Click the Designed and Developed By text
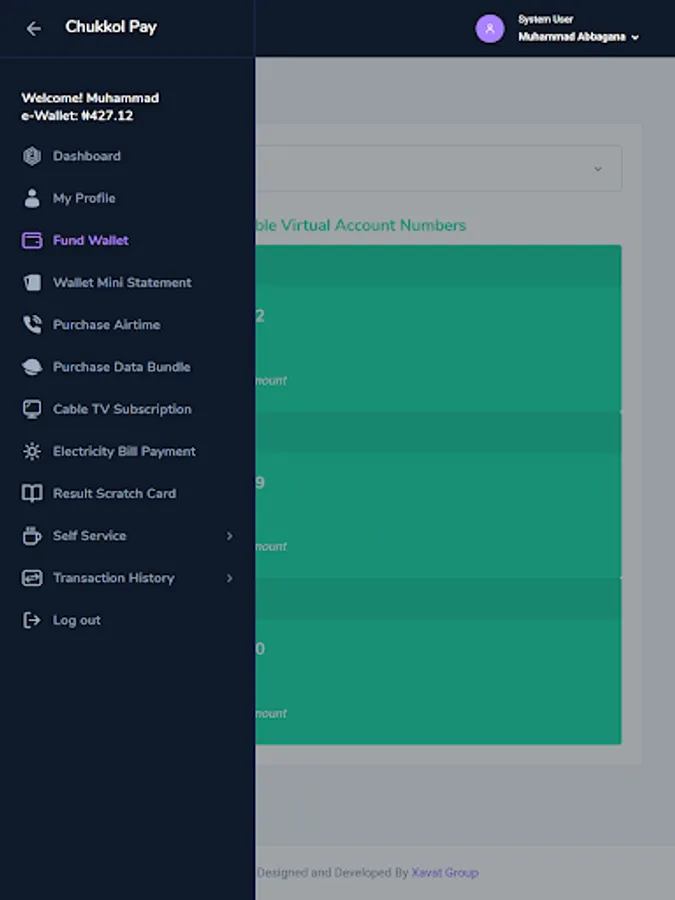This screenshot has height=900, width=675. tap(332, 872)
